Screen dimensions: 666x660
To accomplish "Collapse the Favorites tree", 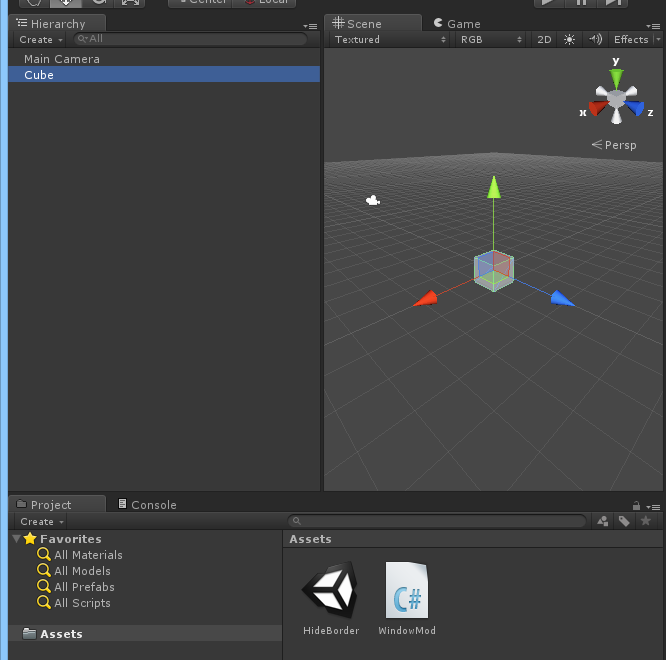I will click(17, 539).
